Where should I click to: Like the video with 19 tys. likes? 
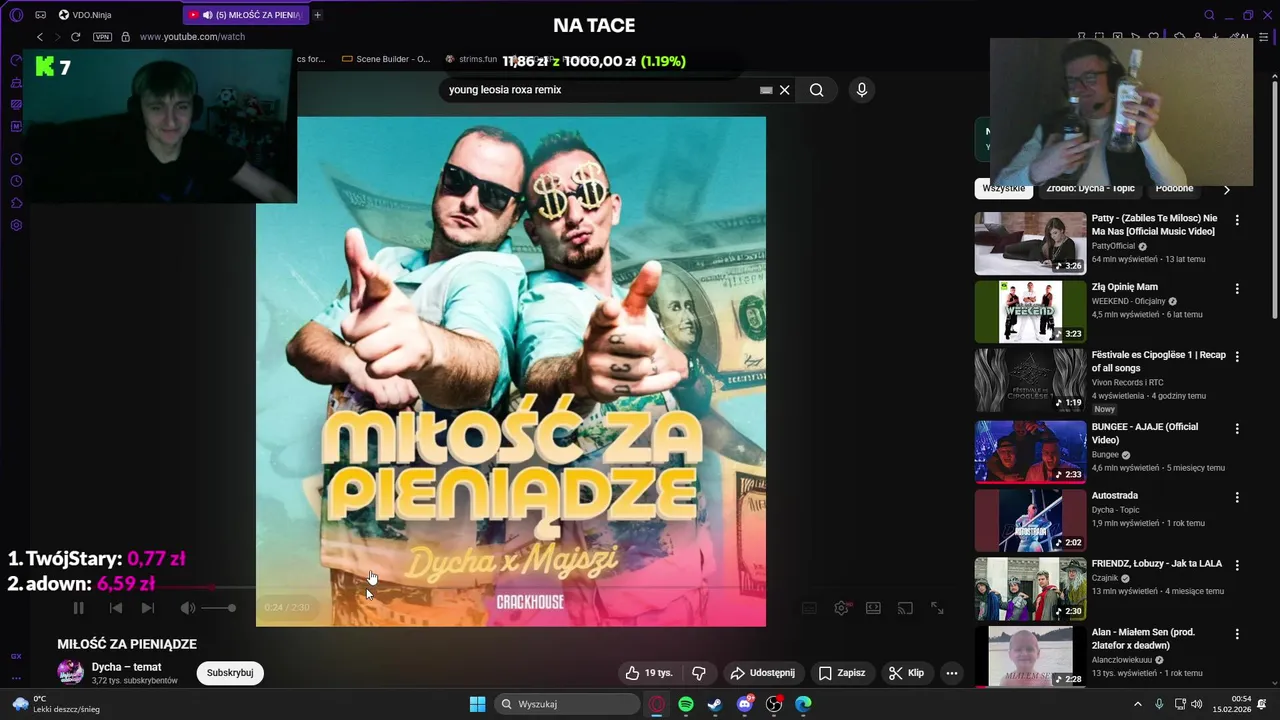(x=649, y=673)
